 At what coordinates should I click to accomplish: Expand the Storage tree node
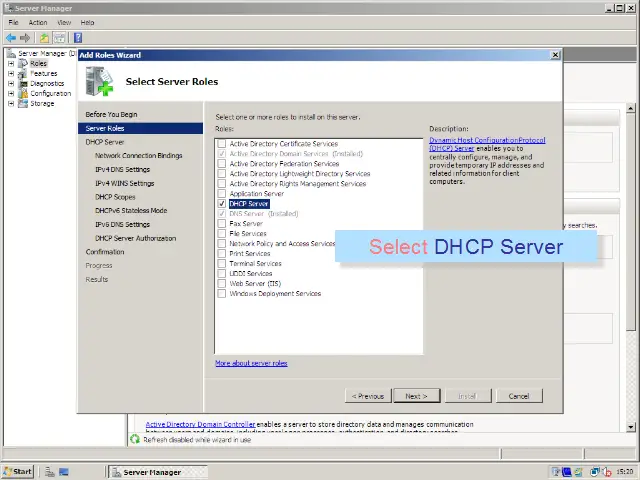11,104
